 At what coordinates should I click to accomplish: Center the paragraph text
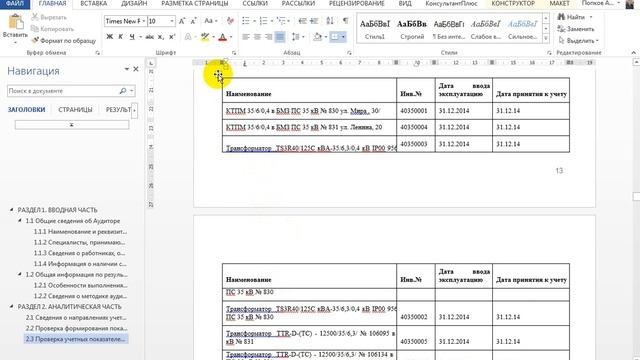coord(257,37)
